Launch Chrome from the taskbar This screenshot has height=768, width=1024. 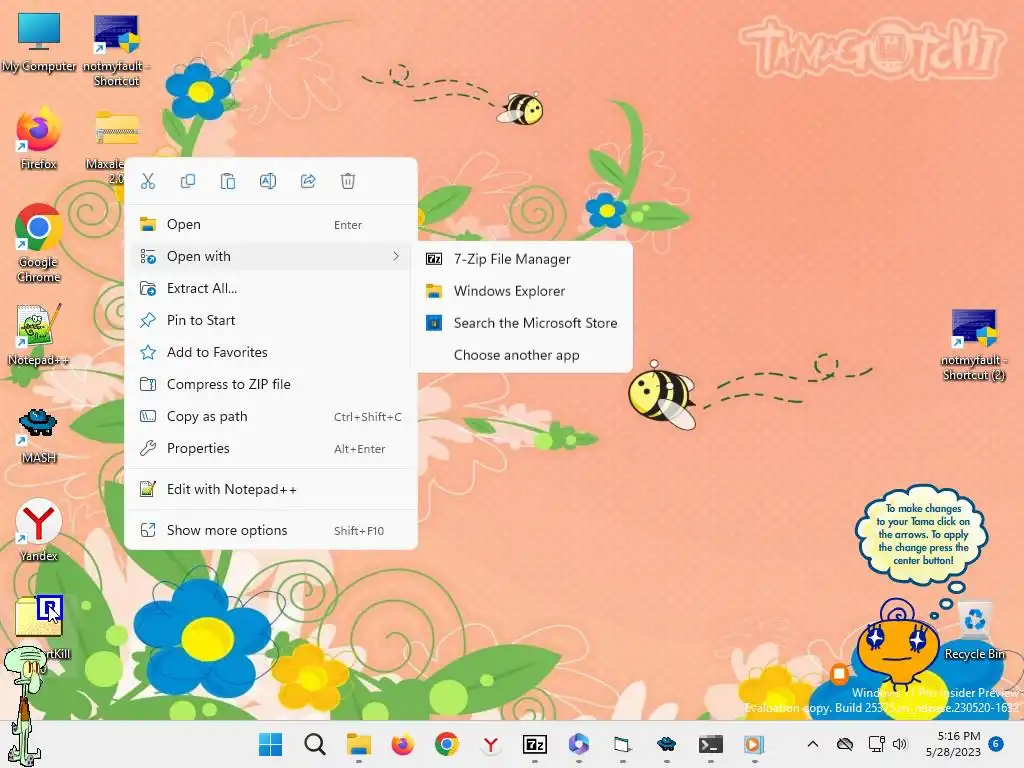pos(447,744)
